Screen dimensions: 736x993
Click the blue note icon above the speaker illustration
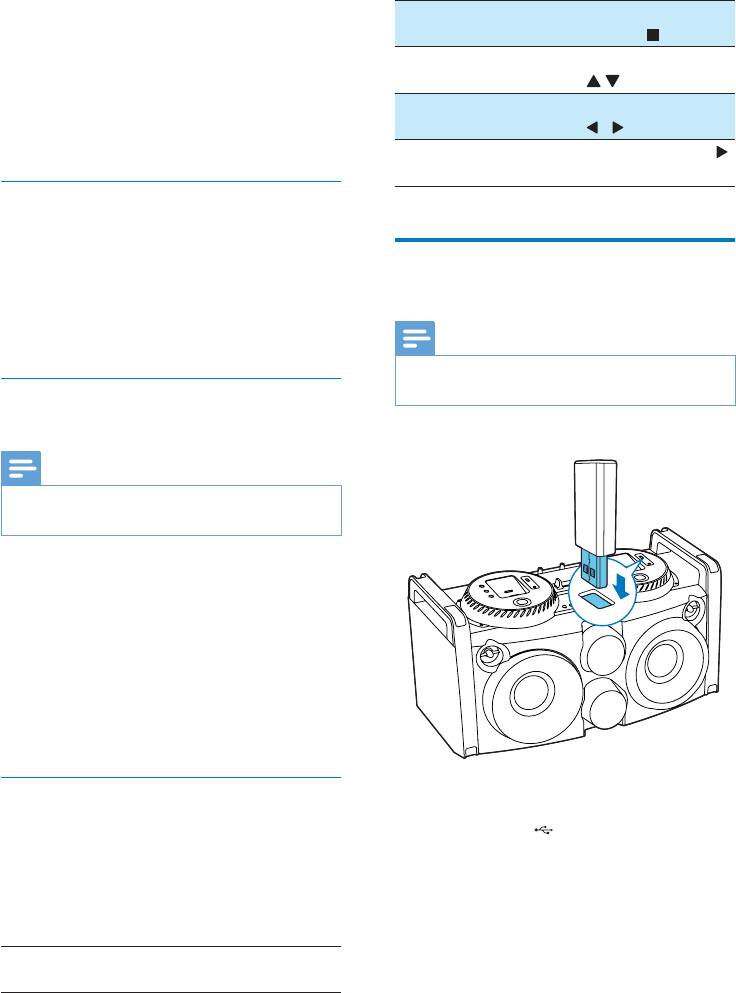(x=415, y=338)
